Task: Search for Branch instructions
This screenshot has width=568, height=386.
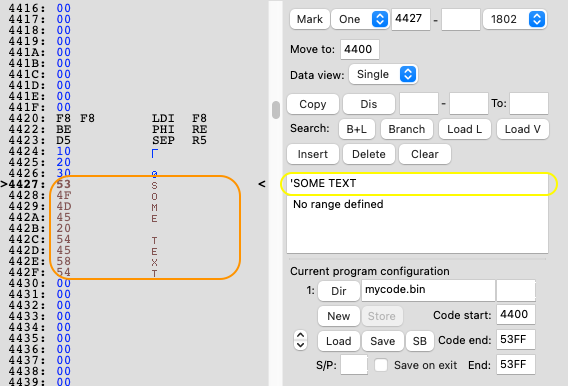Action: [407, 129]
